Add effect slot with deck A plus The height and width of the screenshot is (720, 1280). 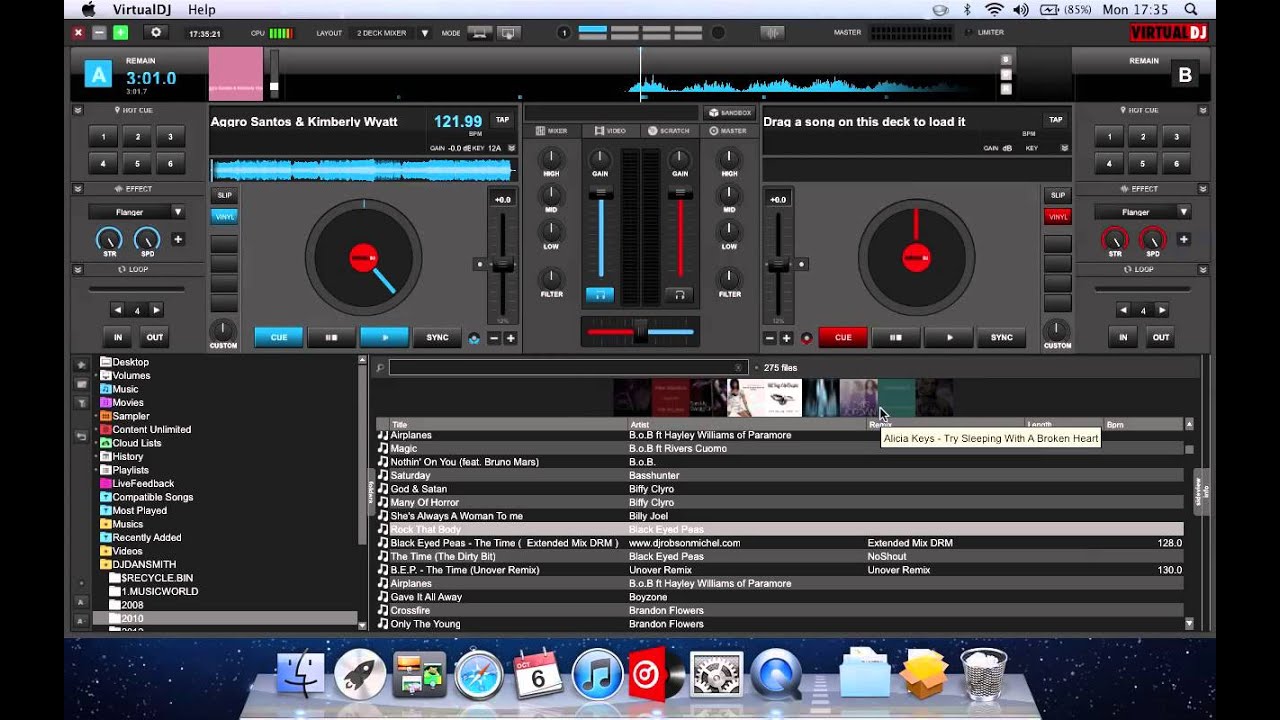tap(178, 239)
